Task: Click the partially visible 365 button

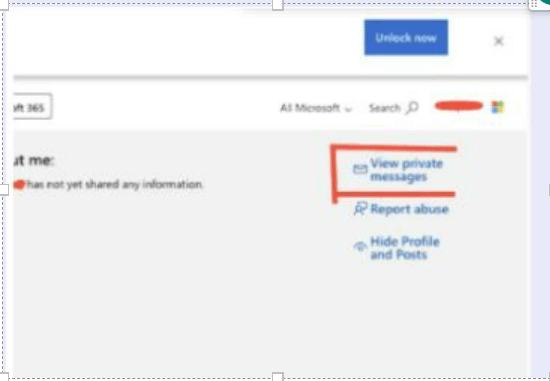Action: pos(33,107)
